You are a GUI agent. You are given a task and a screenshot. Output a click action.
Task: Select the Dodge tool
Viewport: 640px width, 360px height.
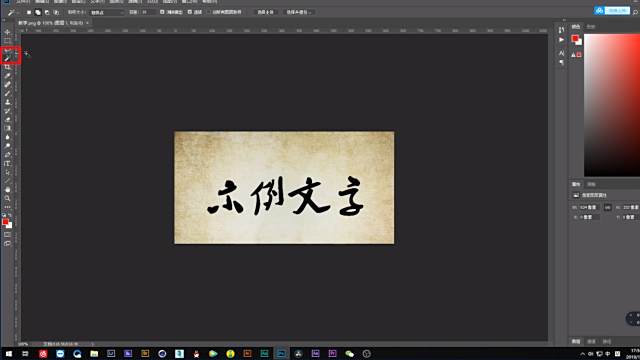point(7,146)
